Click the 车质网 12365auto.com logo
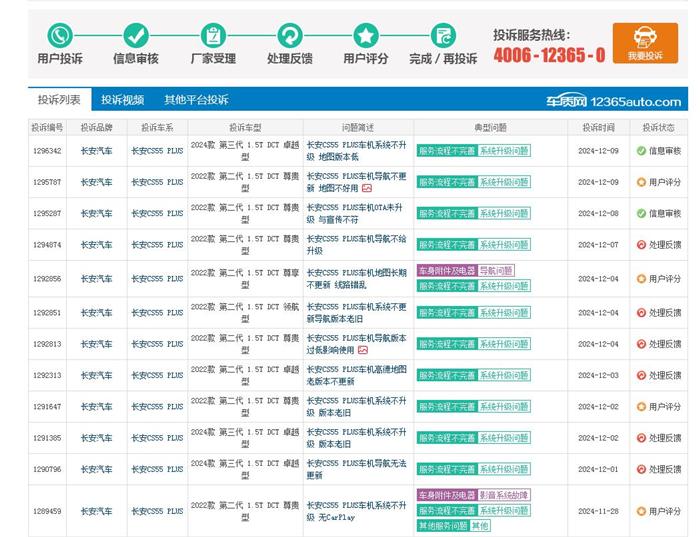 pyautogui.click(x=614, y=102)
